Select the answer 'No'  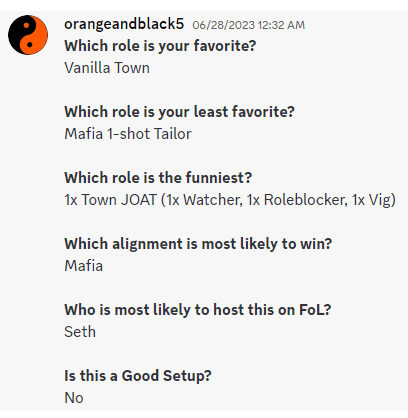74,398
